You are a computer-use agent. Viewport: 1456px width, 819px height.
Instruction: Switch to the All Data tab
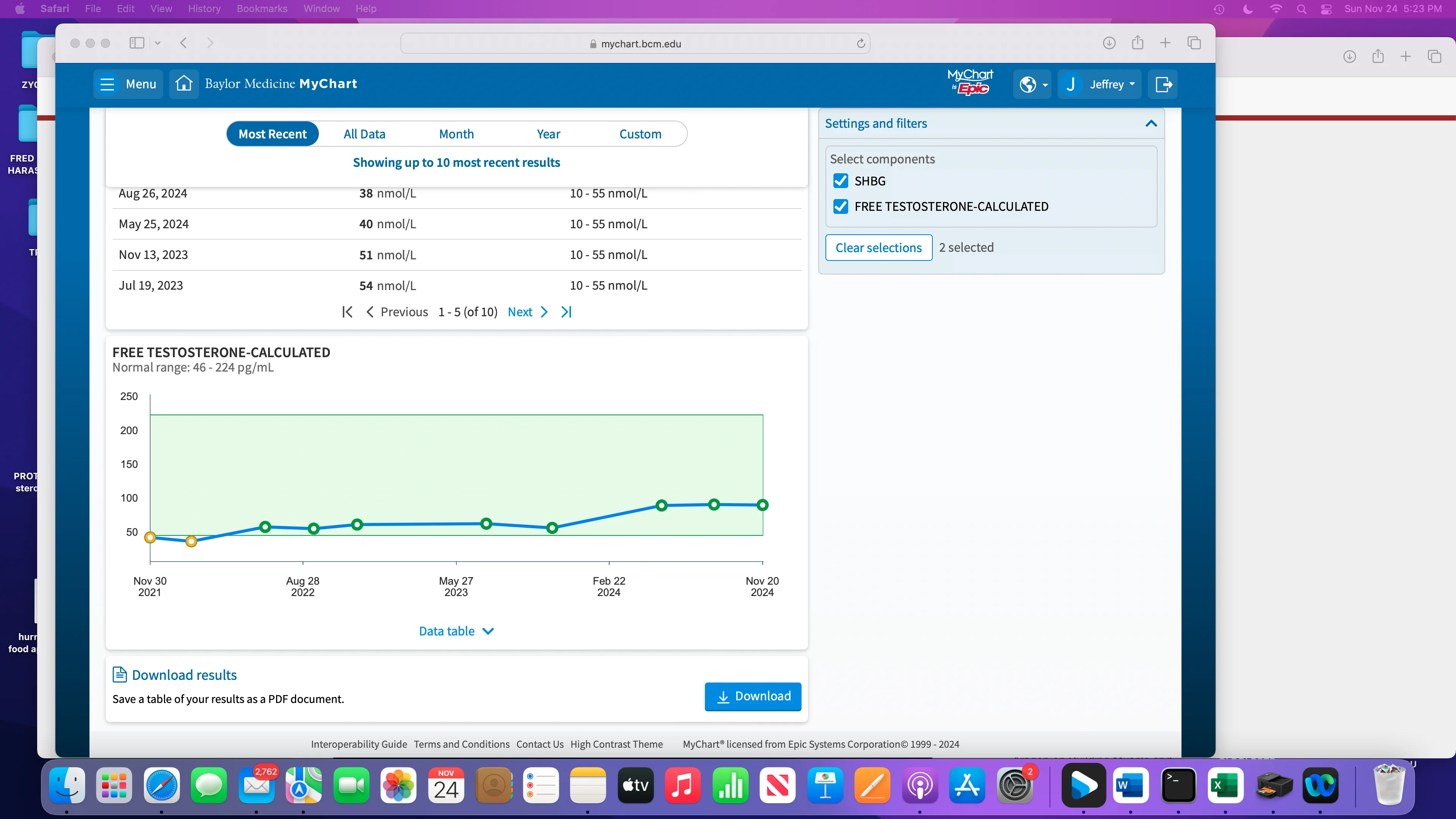[x=364, y=134]
